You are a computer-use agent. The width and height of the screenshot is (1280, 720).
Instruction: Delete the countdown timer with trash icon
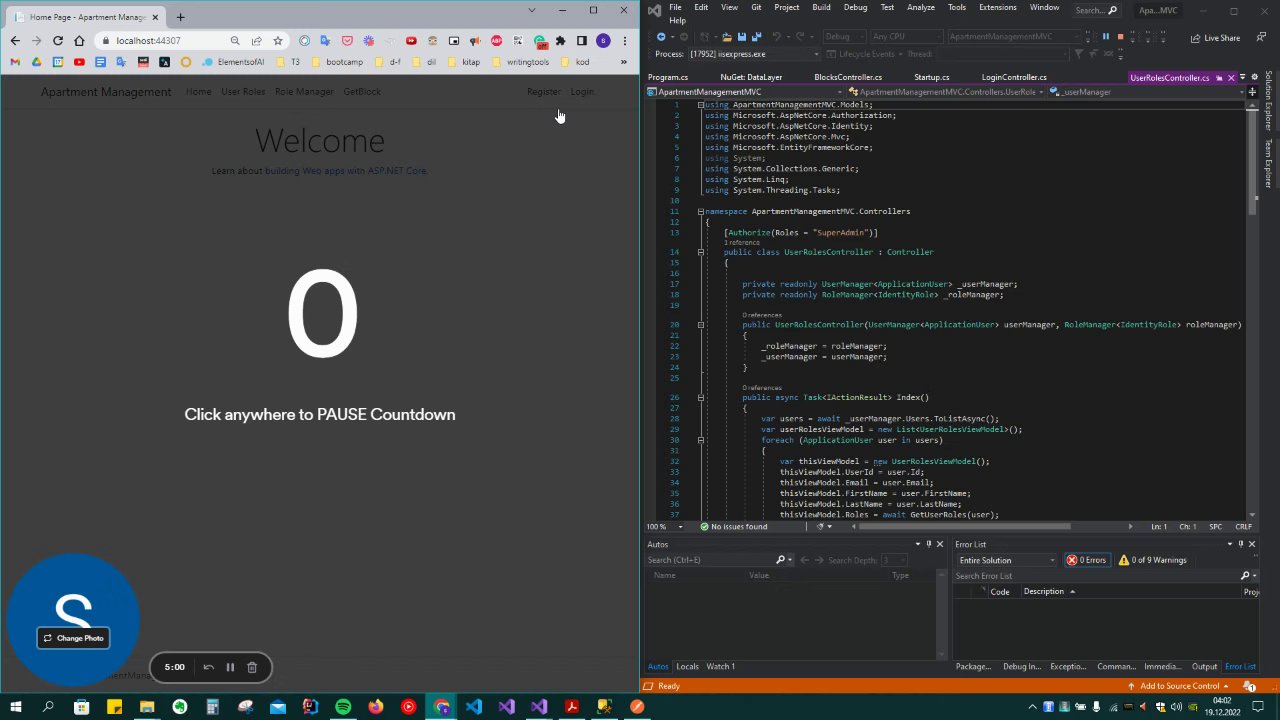(x=252, y=667)
